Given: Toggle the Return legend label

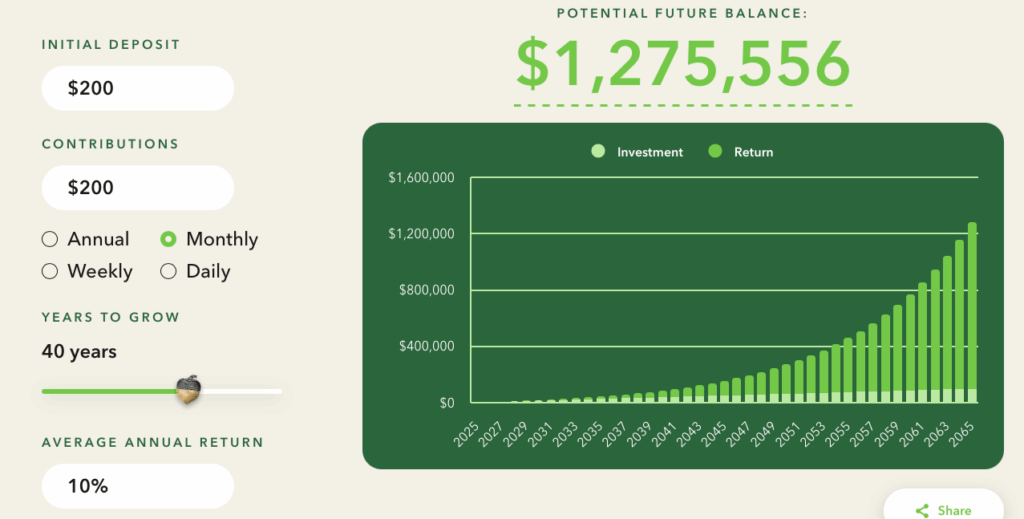Looking at the screenshot, I should coord(754,152).
